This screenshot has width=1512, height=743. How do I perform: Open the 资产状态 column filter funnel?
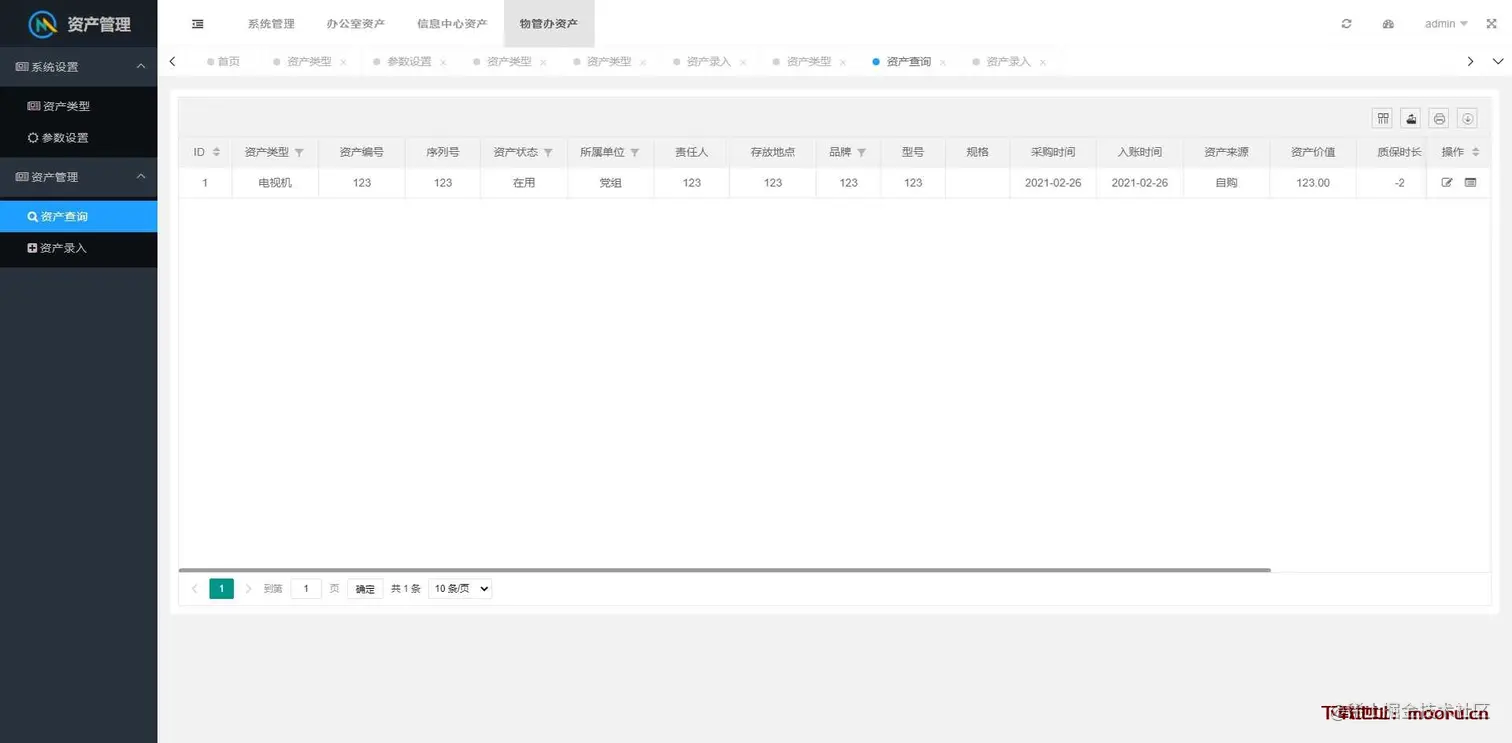548,153
